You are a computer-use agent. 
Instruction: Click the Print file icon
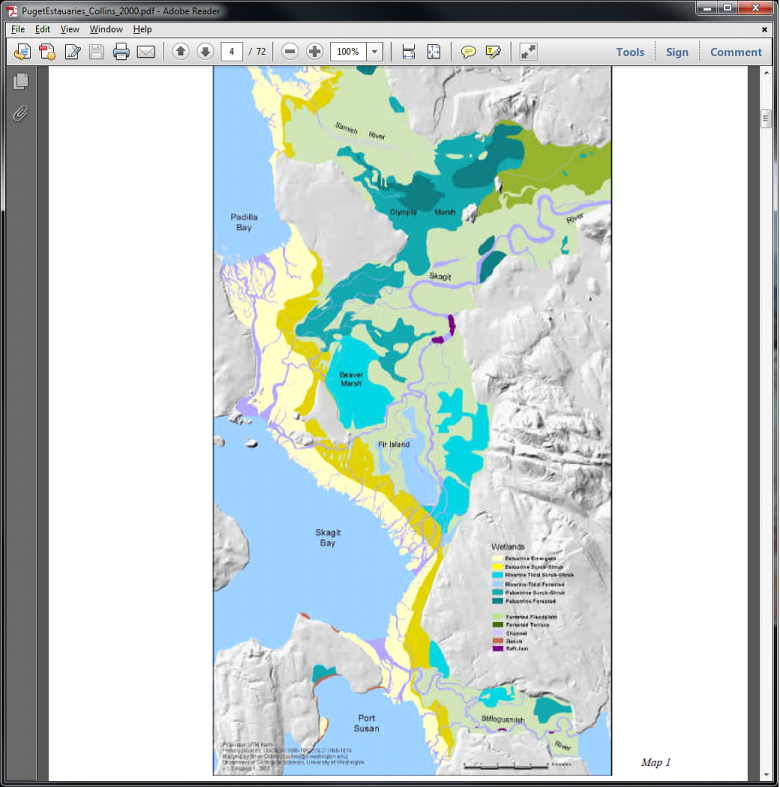121,52
